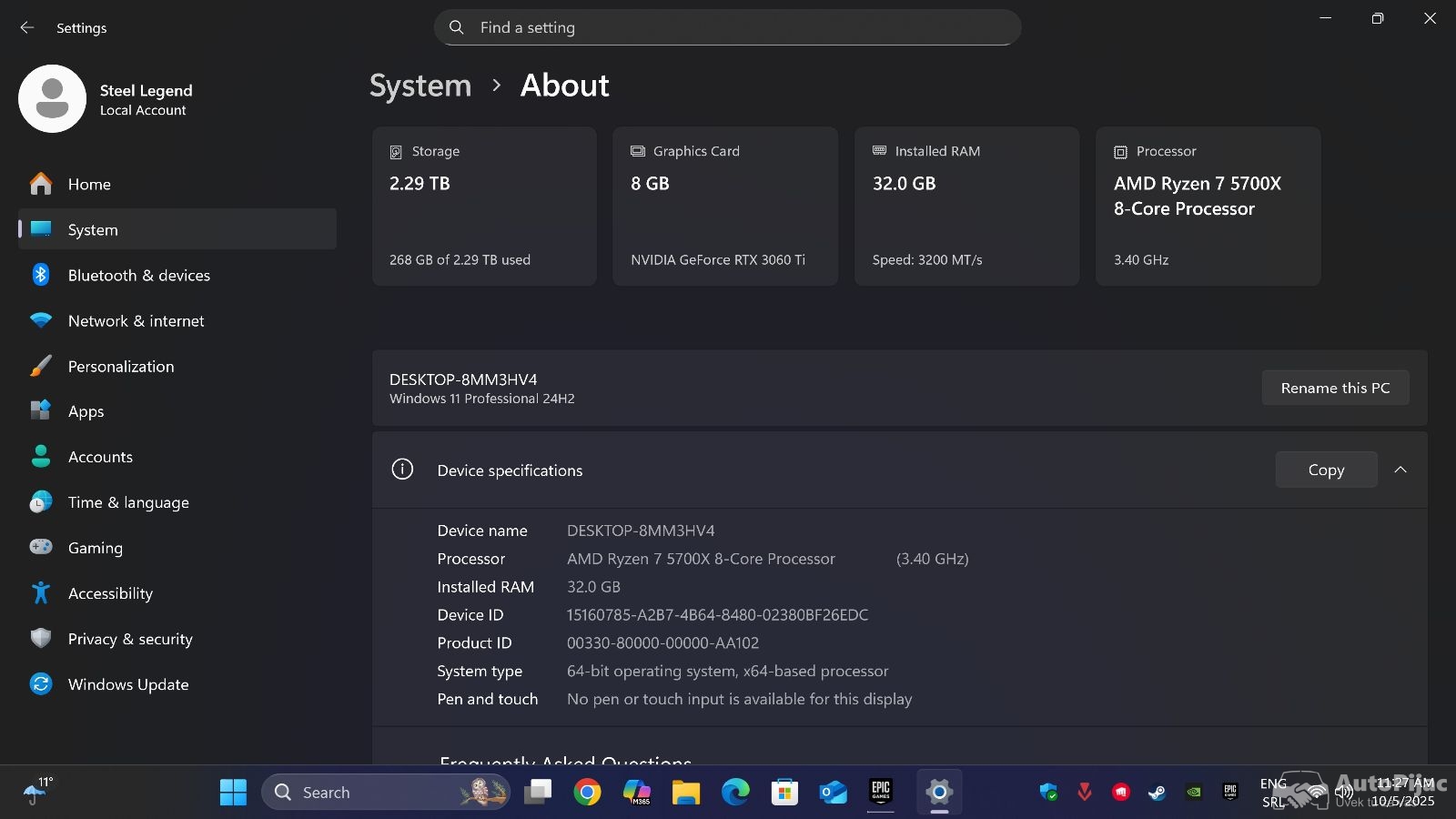Select the Network & internet wifi icon
This screenshot has height=819, width=1456.
point(41,320)
